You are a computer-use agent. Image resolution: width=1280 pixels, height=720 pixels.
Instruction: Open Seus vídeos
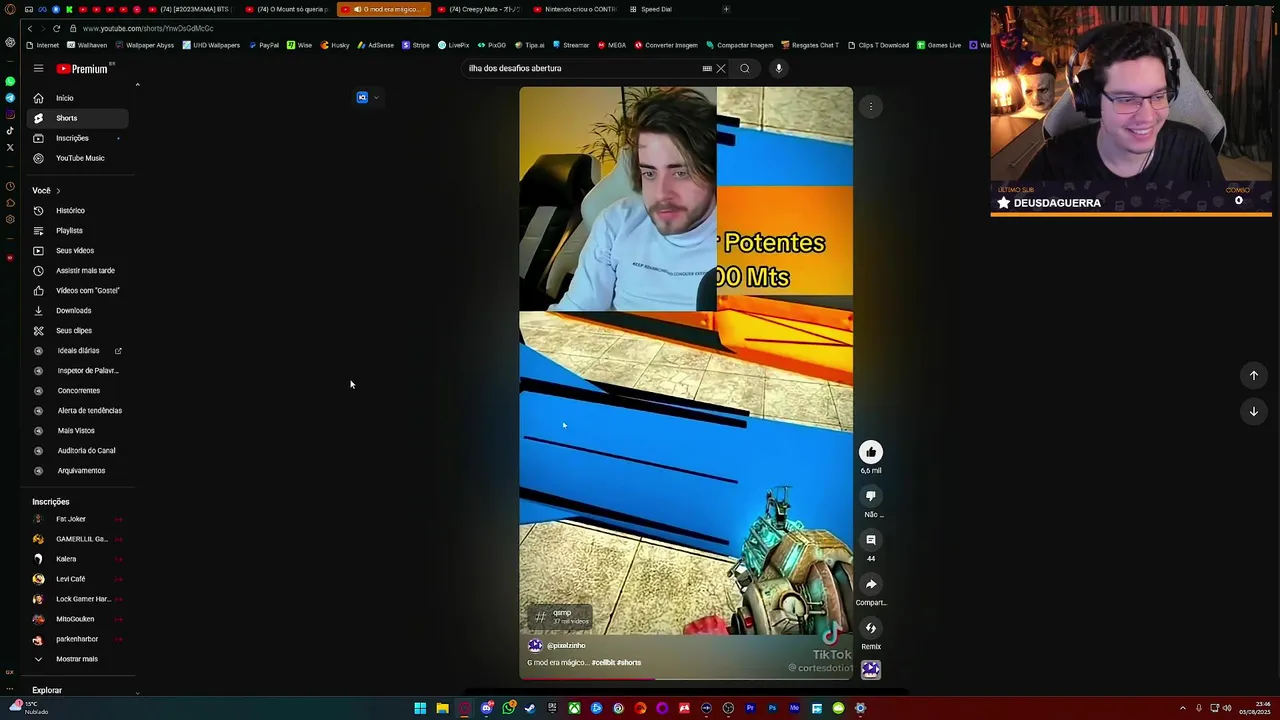click(x=78, y=251)
